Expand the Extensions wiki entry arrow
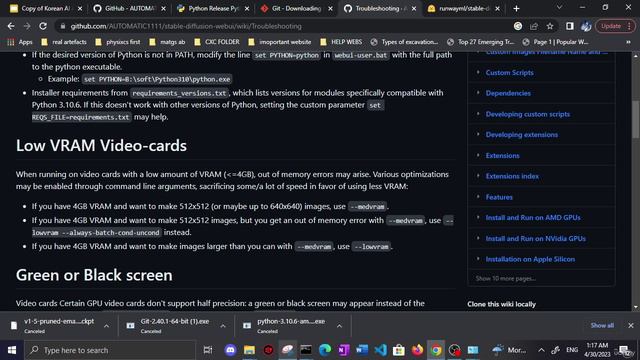640x360 pixels. coord(478,155)
